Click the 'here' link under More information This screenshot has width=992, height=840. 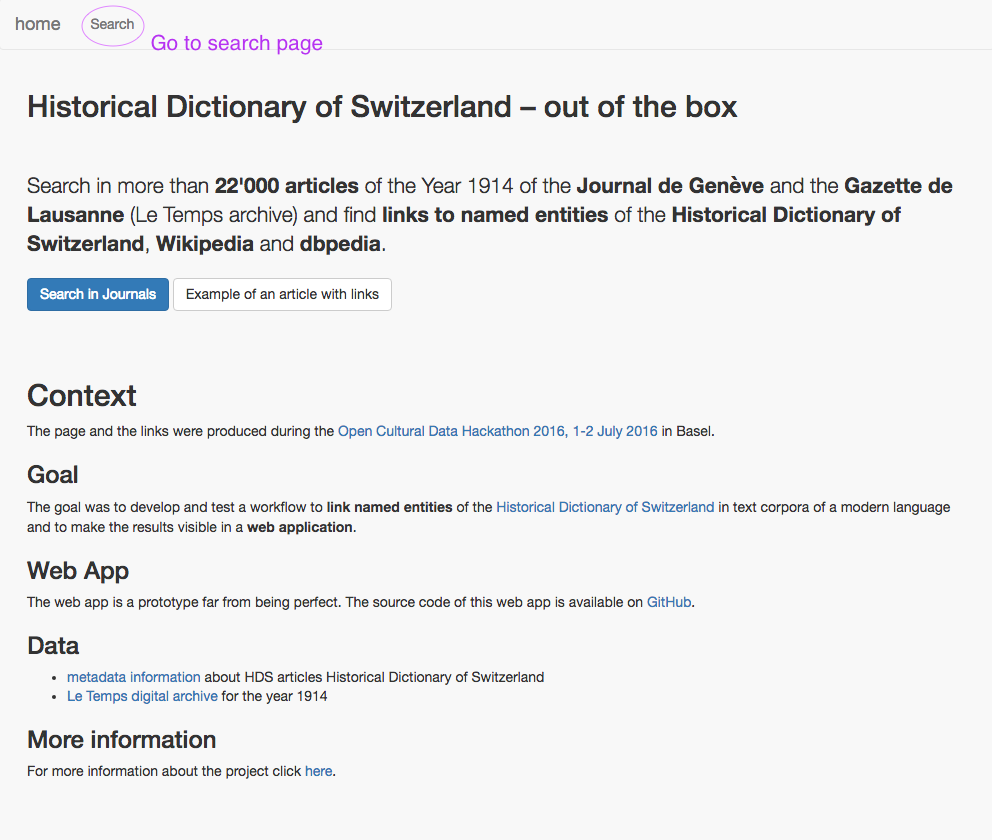click(x=318, y=771)
